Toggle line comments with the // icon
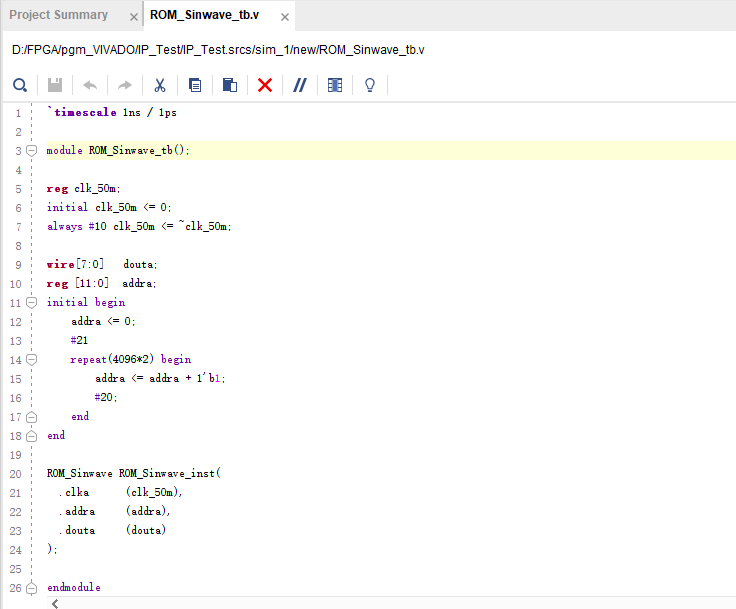 [x=300, y=85]
